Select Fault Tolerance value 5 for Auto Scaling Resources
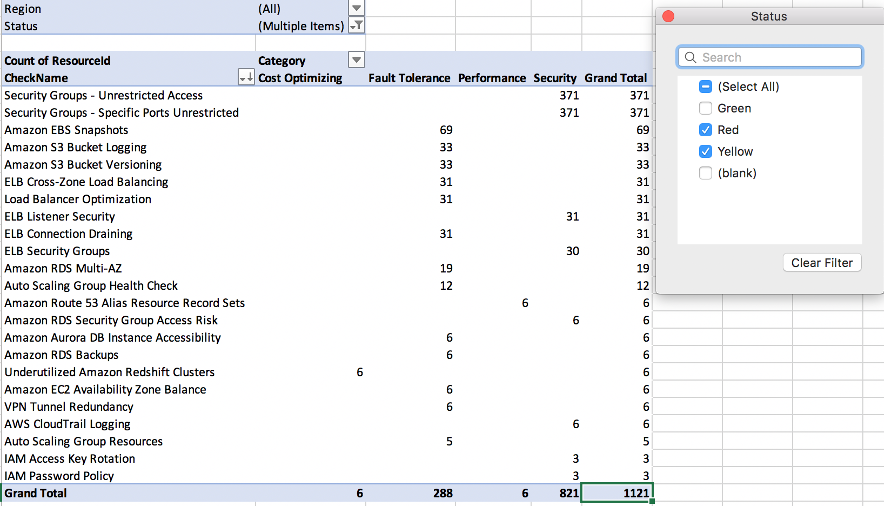 tap(449, 442)
